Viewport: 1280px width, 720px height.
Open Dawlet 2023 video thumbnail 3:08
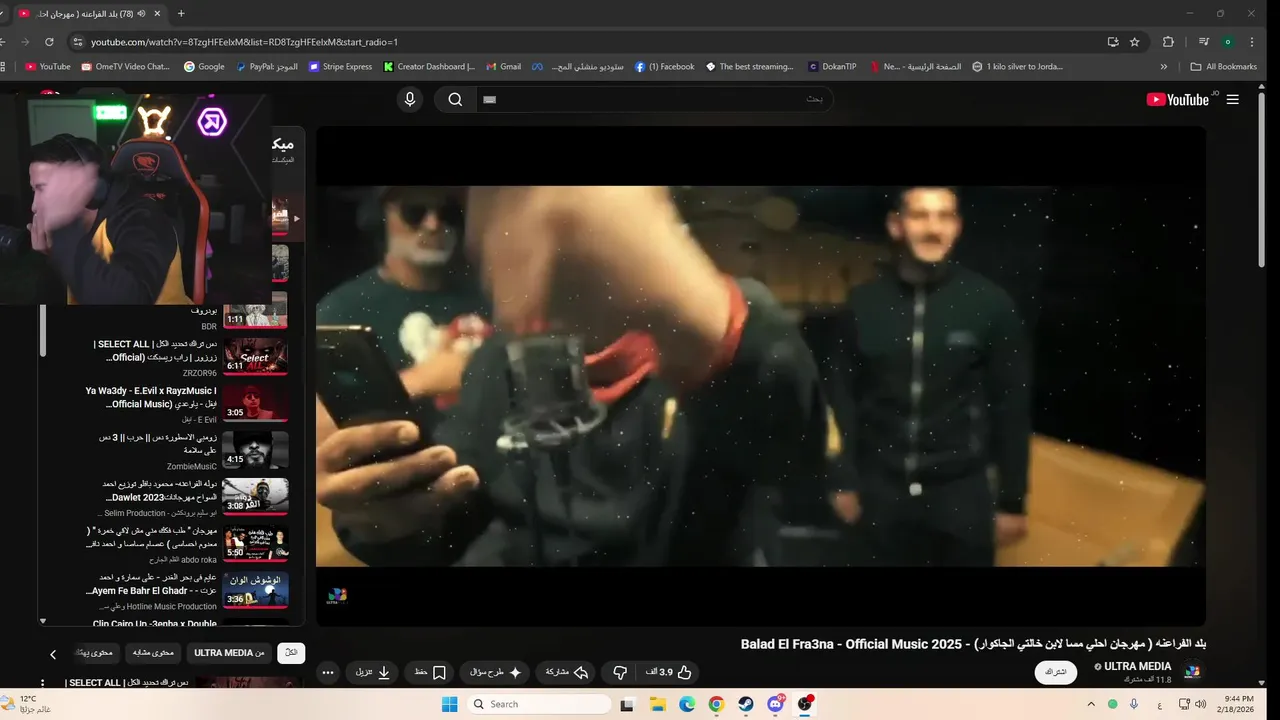255,496
